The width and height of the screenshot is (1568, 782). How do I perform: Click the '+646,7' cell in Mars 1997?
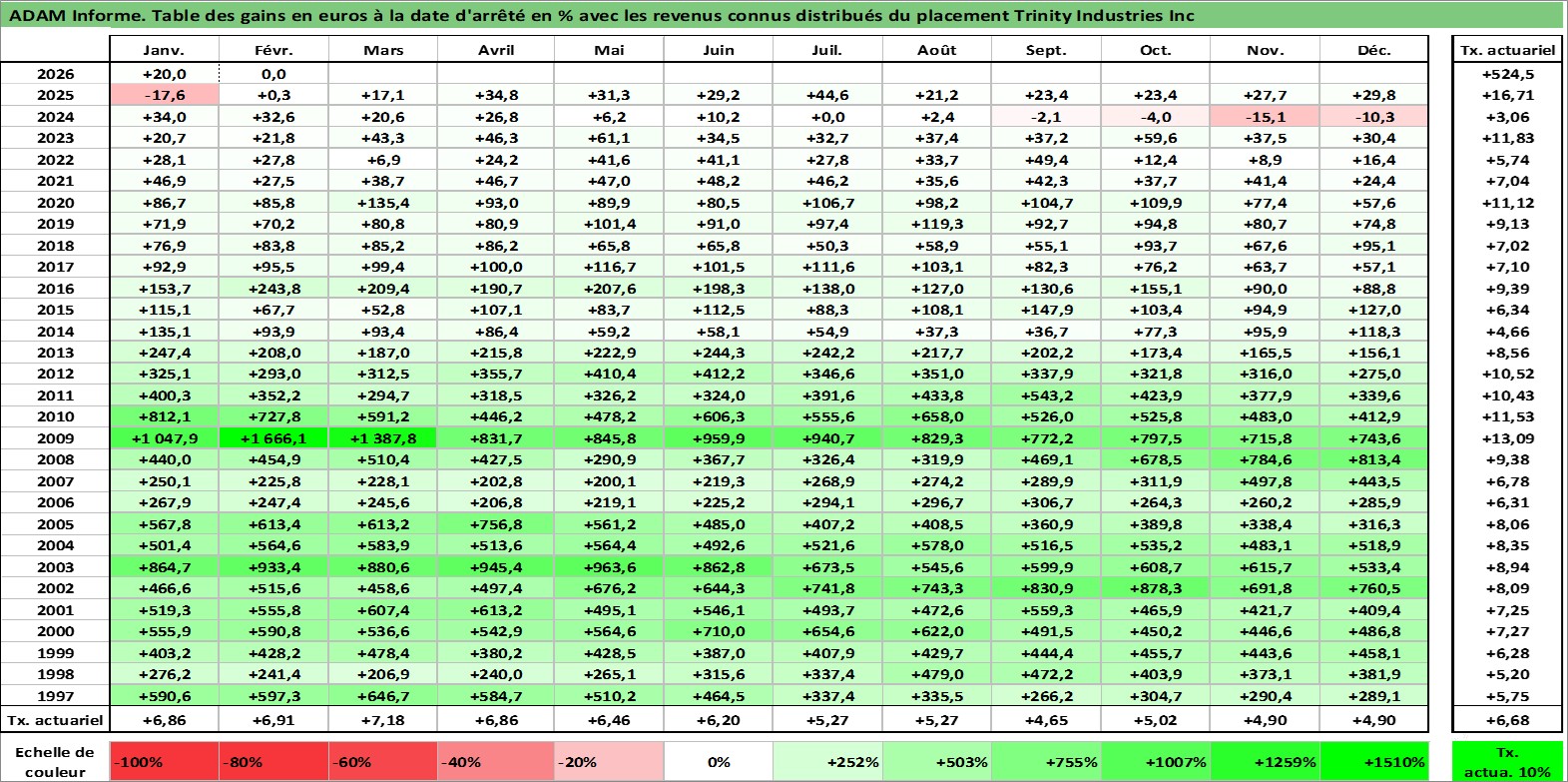[x=383, y=696]
